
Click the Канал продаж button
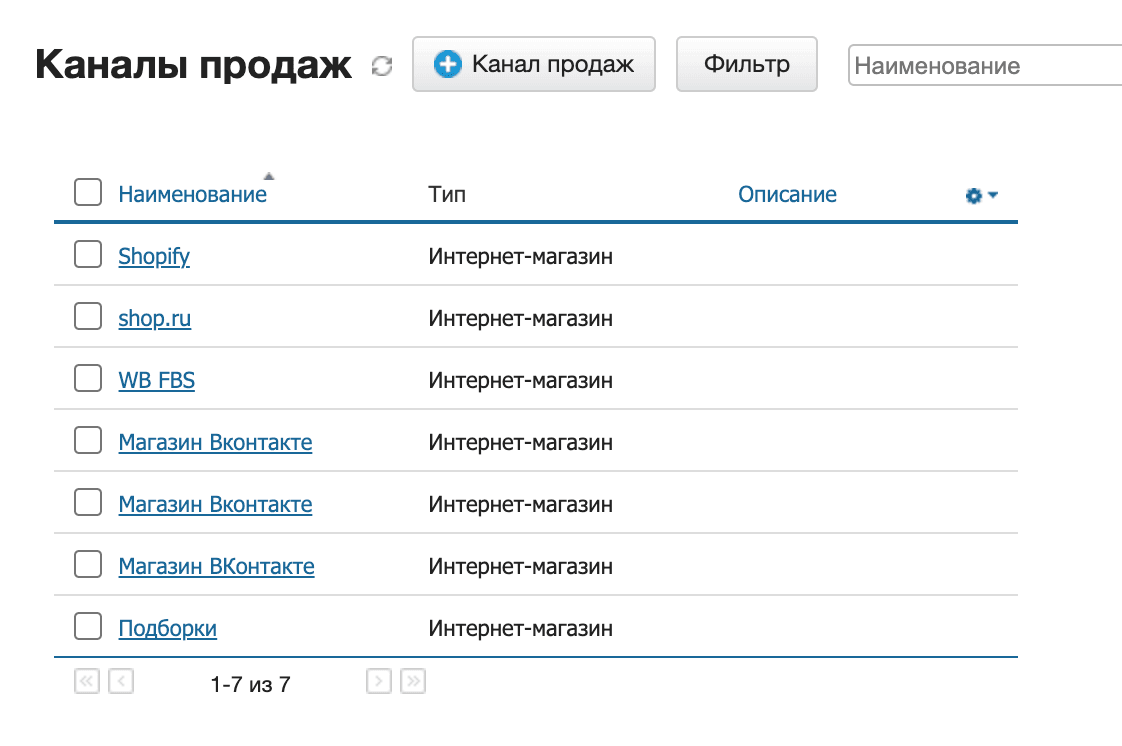tap(534, 64)
